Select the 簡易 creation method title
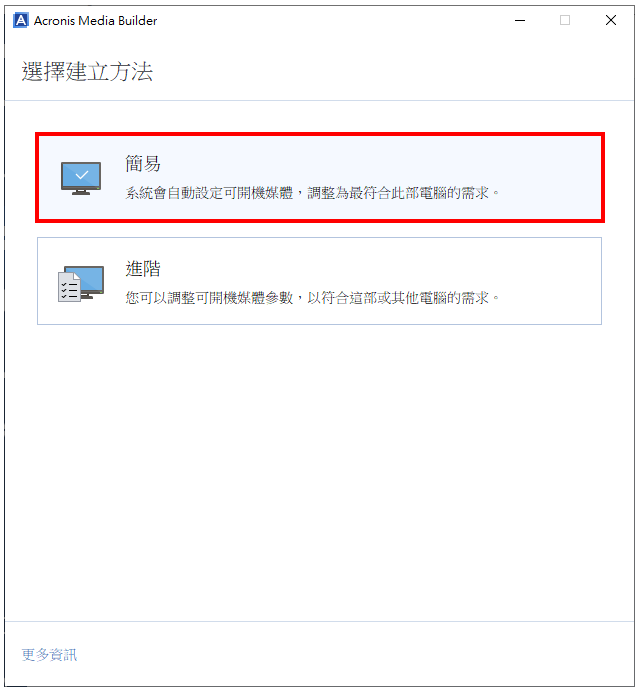 pos(142,164)
